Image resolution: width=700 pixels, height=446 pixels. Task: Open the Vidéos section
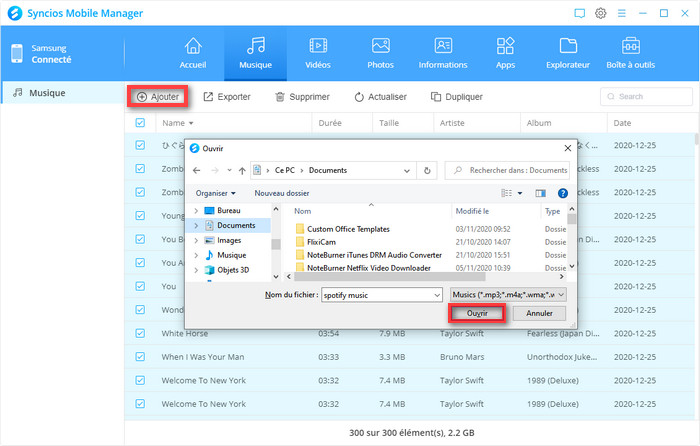pyautogui.click(x=318, y=52)
